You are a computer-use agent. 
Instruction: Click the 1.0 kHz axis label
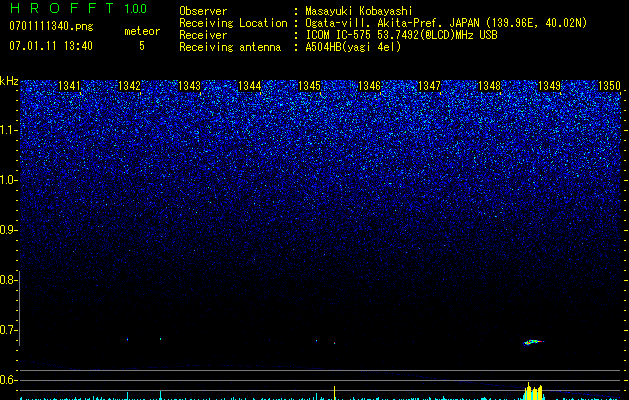point(8,180)
